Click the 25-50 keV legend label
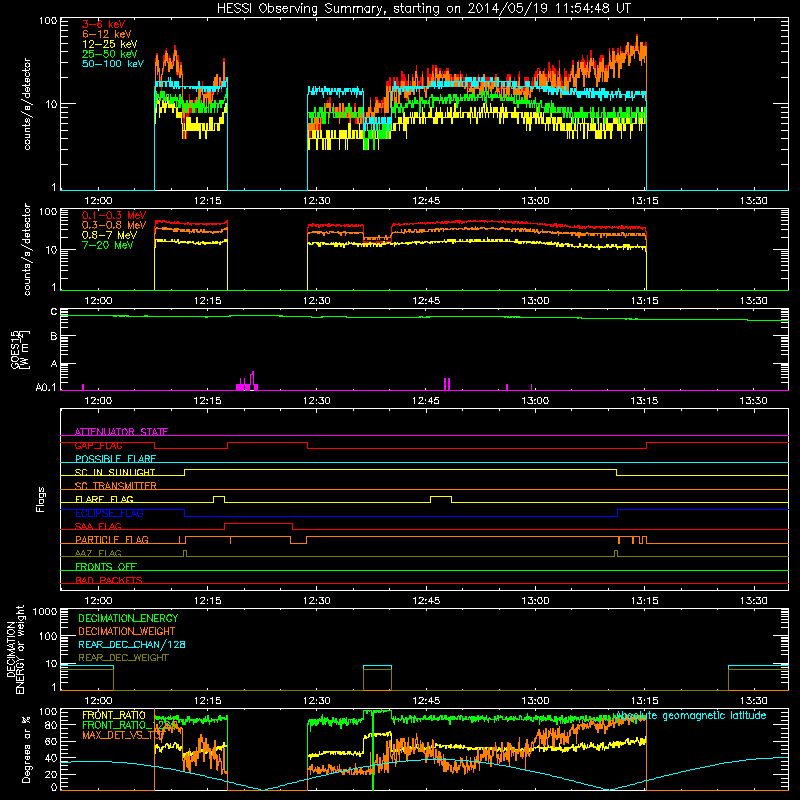This screenshot has width=800, height=800. click(110, 54)
